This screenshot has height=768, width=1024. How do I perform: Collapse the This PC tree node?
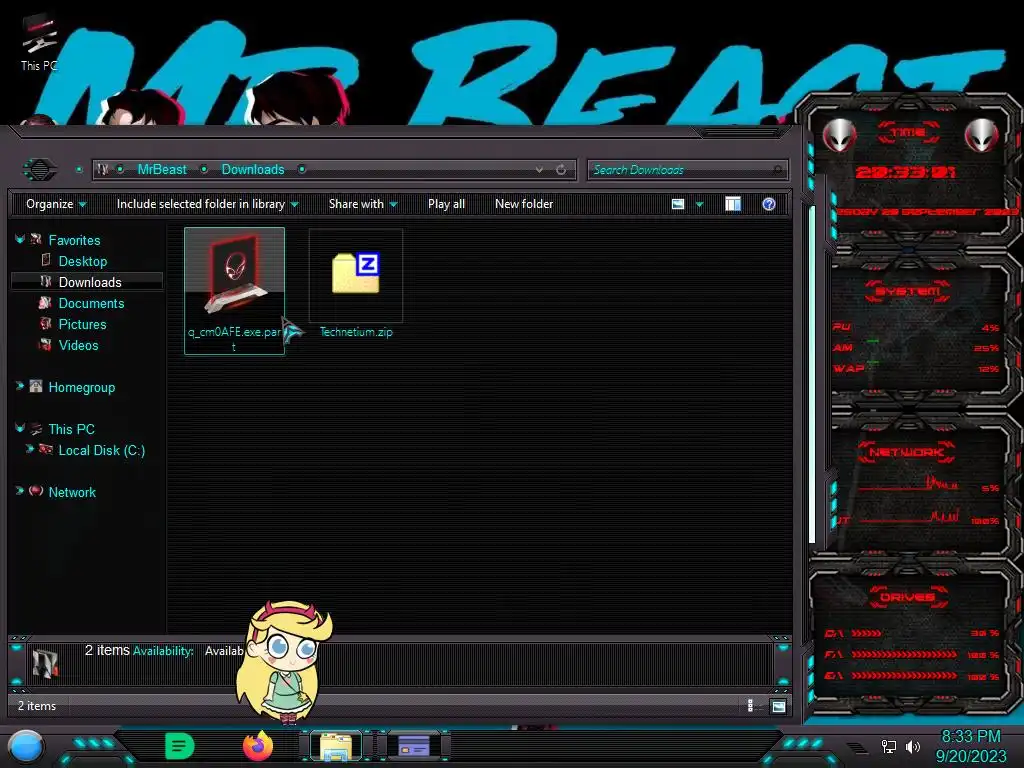[x=20, y=428]
